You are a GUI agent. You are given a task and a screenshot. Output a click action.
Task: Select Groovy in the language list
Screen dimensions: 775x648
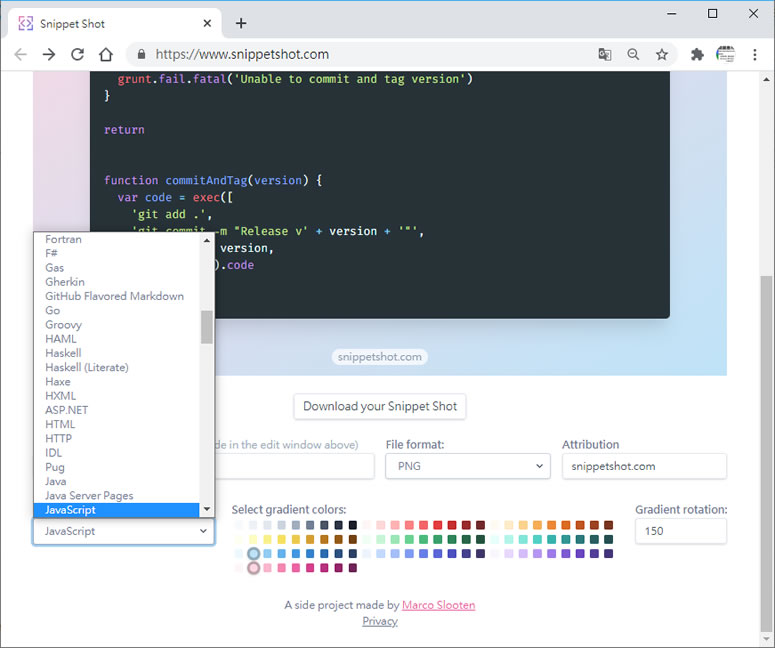(116, 325)
